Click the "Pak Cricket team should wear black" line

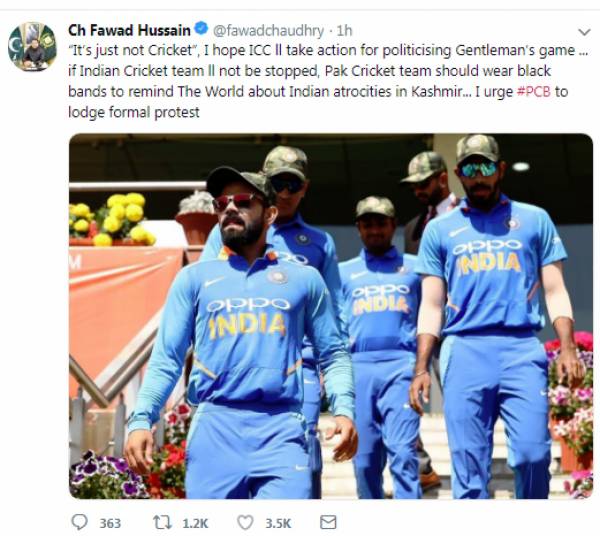pyautogui.click(x=438, y=71)
